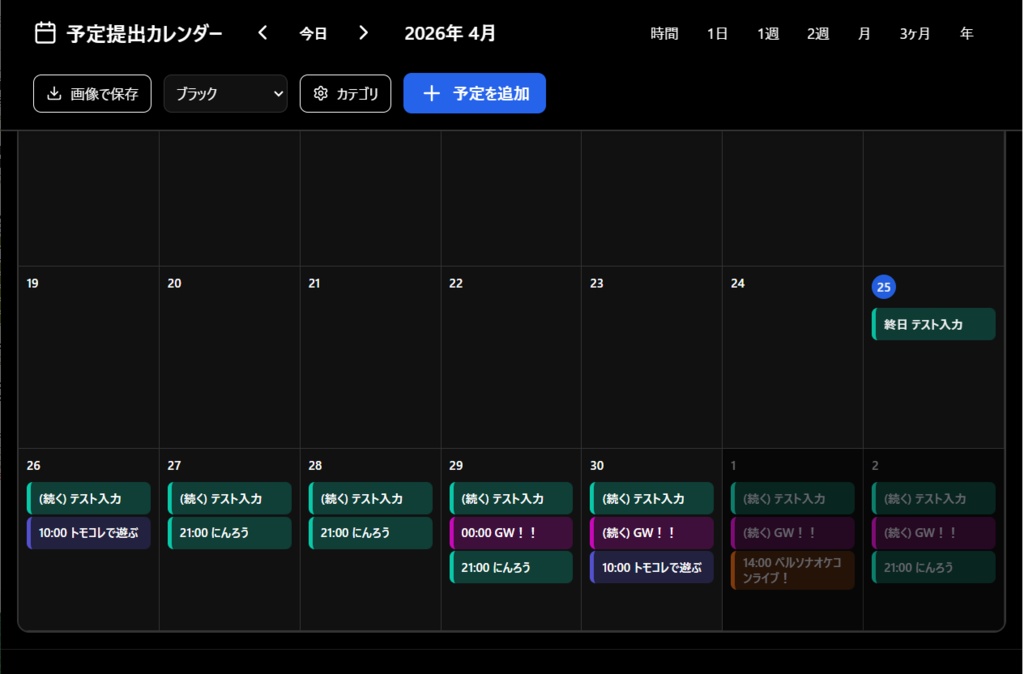Open カテゴリ settings panel
The image size is (1024, 674).
point(345,93)
